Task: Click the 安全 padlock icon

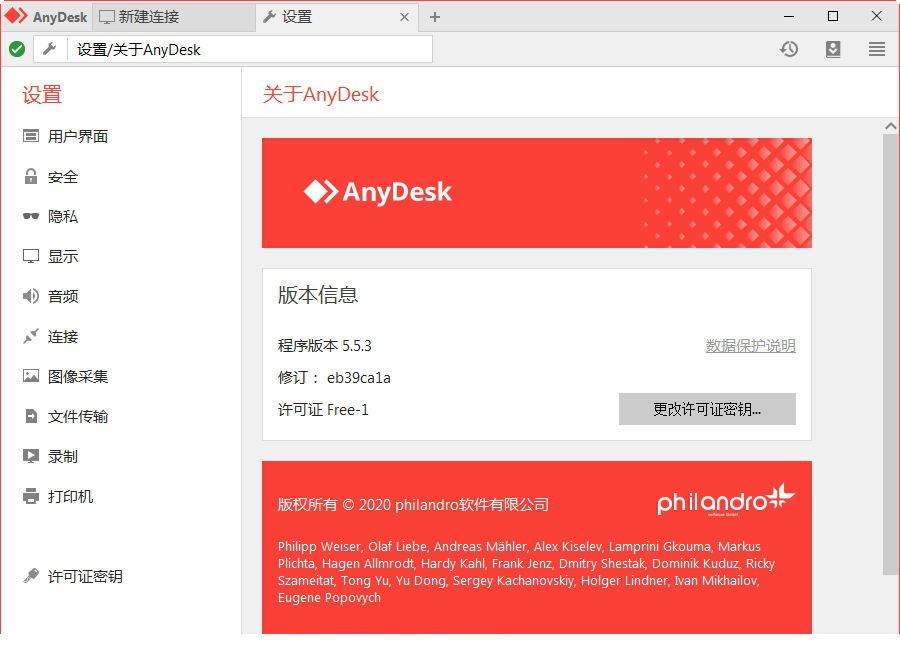Action: 30,176
